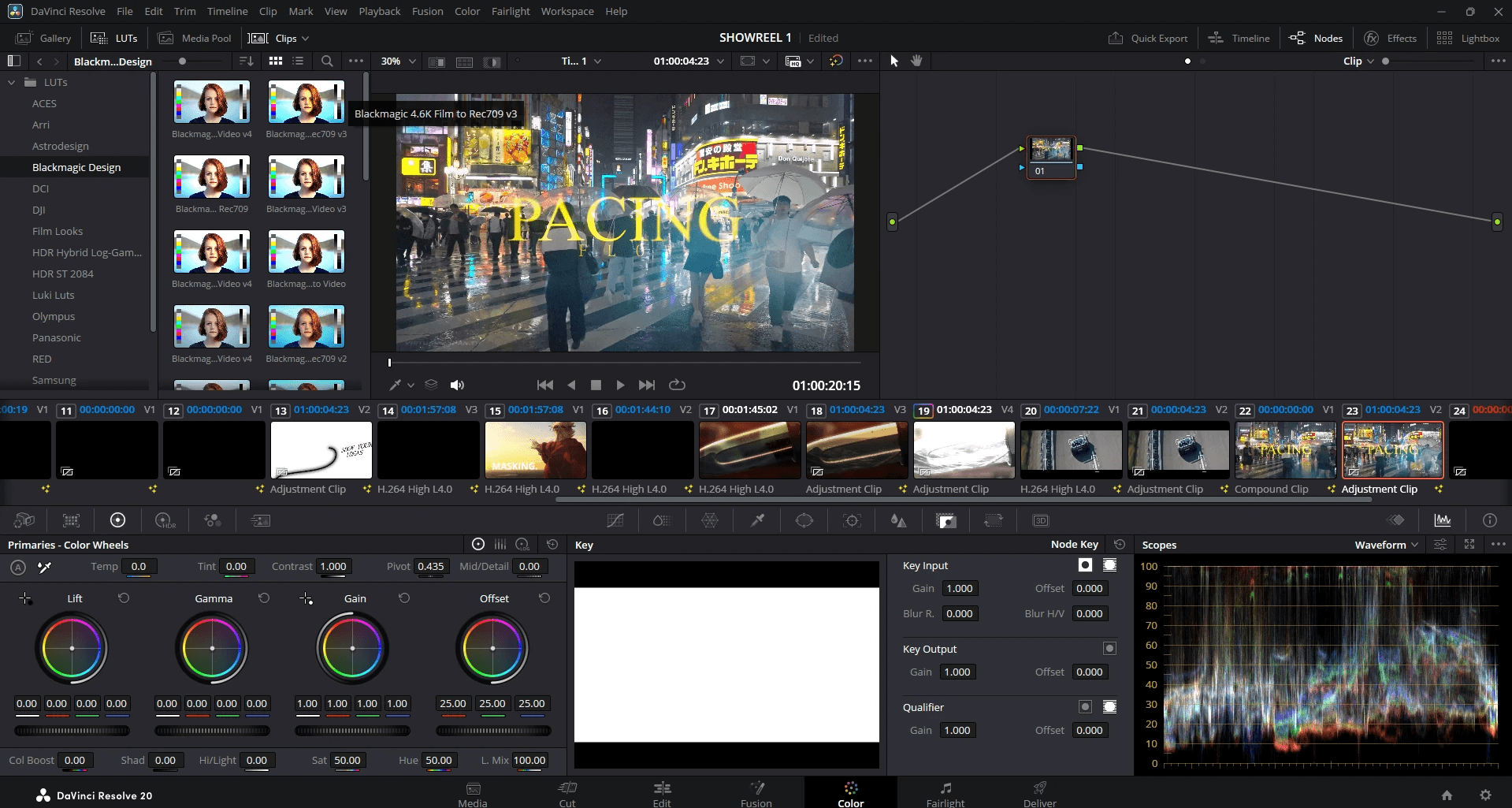
Task: Open the Power Window palette
Action: [x=804, y=520]
